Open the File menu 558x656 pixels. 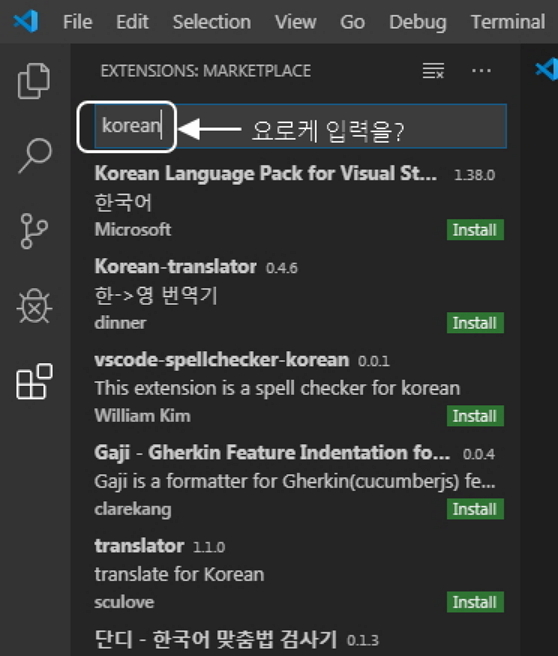pos(77,22)
